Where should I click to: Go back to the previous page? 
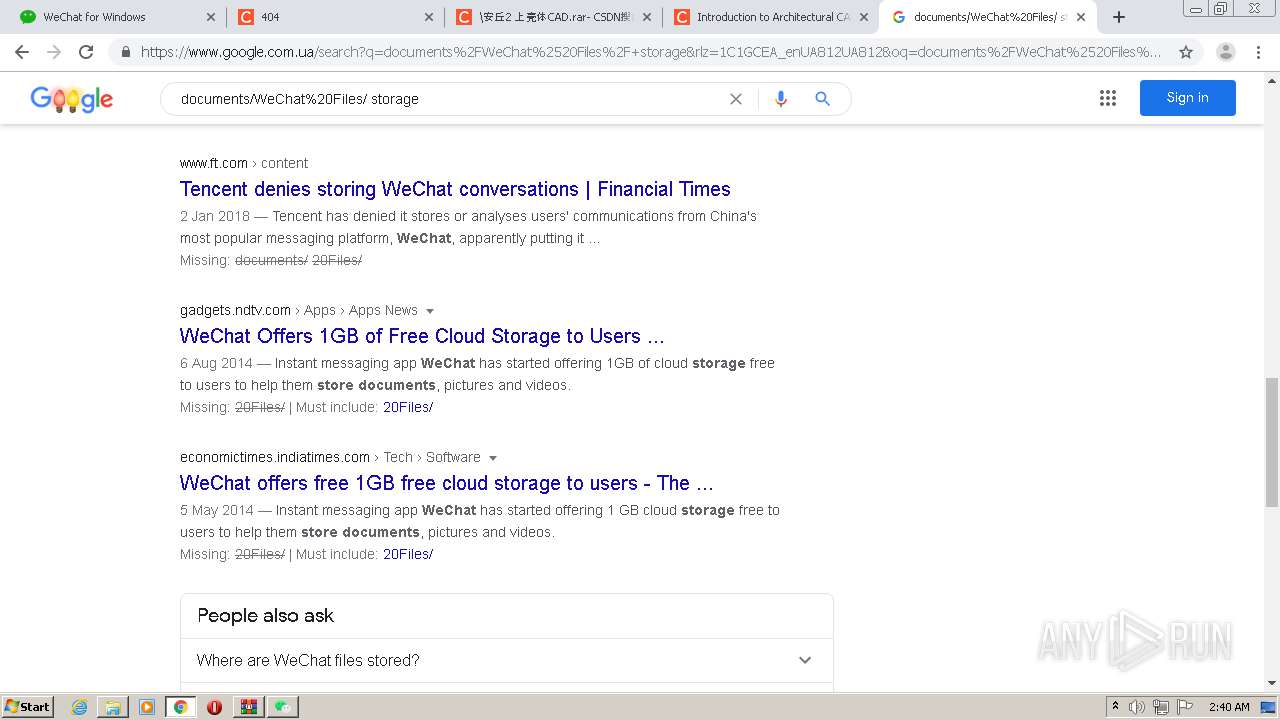22,52
